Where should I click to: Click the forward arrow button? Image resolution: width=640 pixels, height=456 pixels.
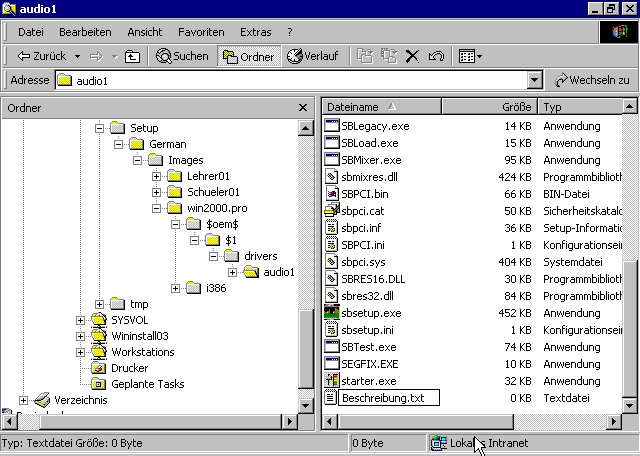pos(96,56)
